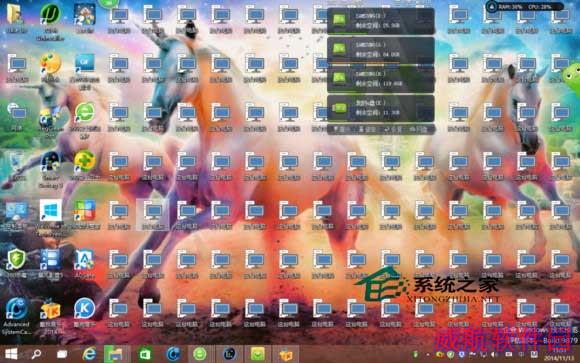The image size is (580, 363).
Task: Launch the green lightning shield shortcut
Action: click(x=16, y=259)
